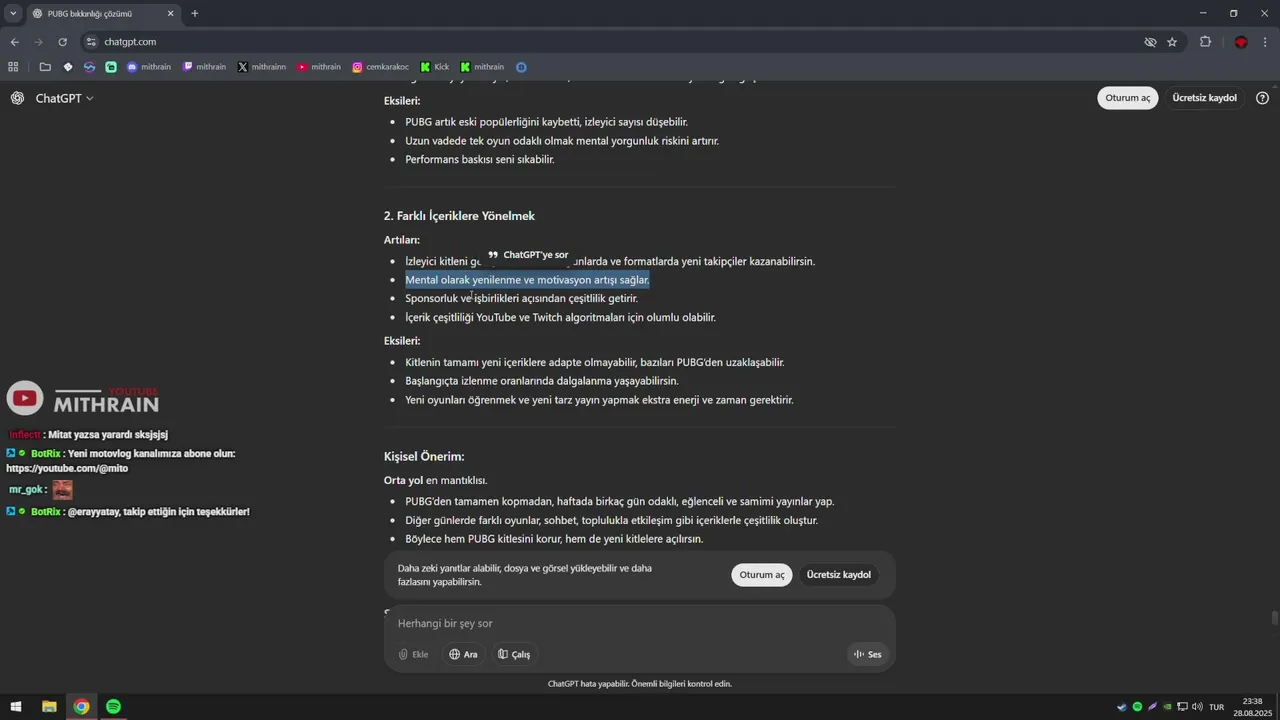Open the browser extensions puzzle icon
The width and height of the screenshot is (1280, 720).
tap(1205, 42)
